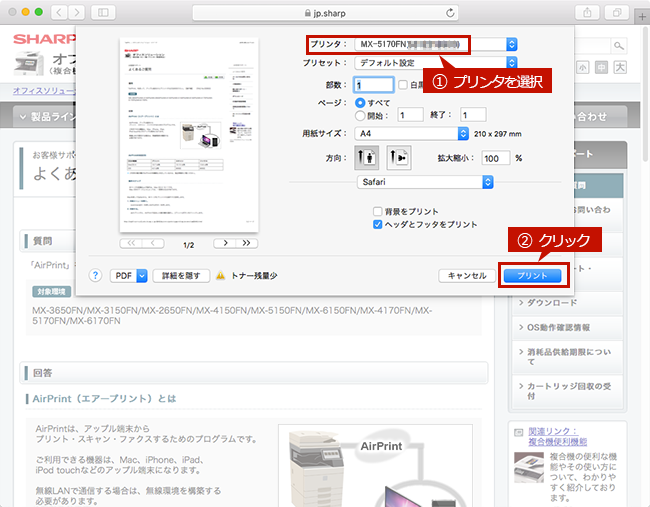Open the PDF dropdown arrow
Screen dimensions: 650x507
[x=142, y=276]
